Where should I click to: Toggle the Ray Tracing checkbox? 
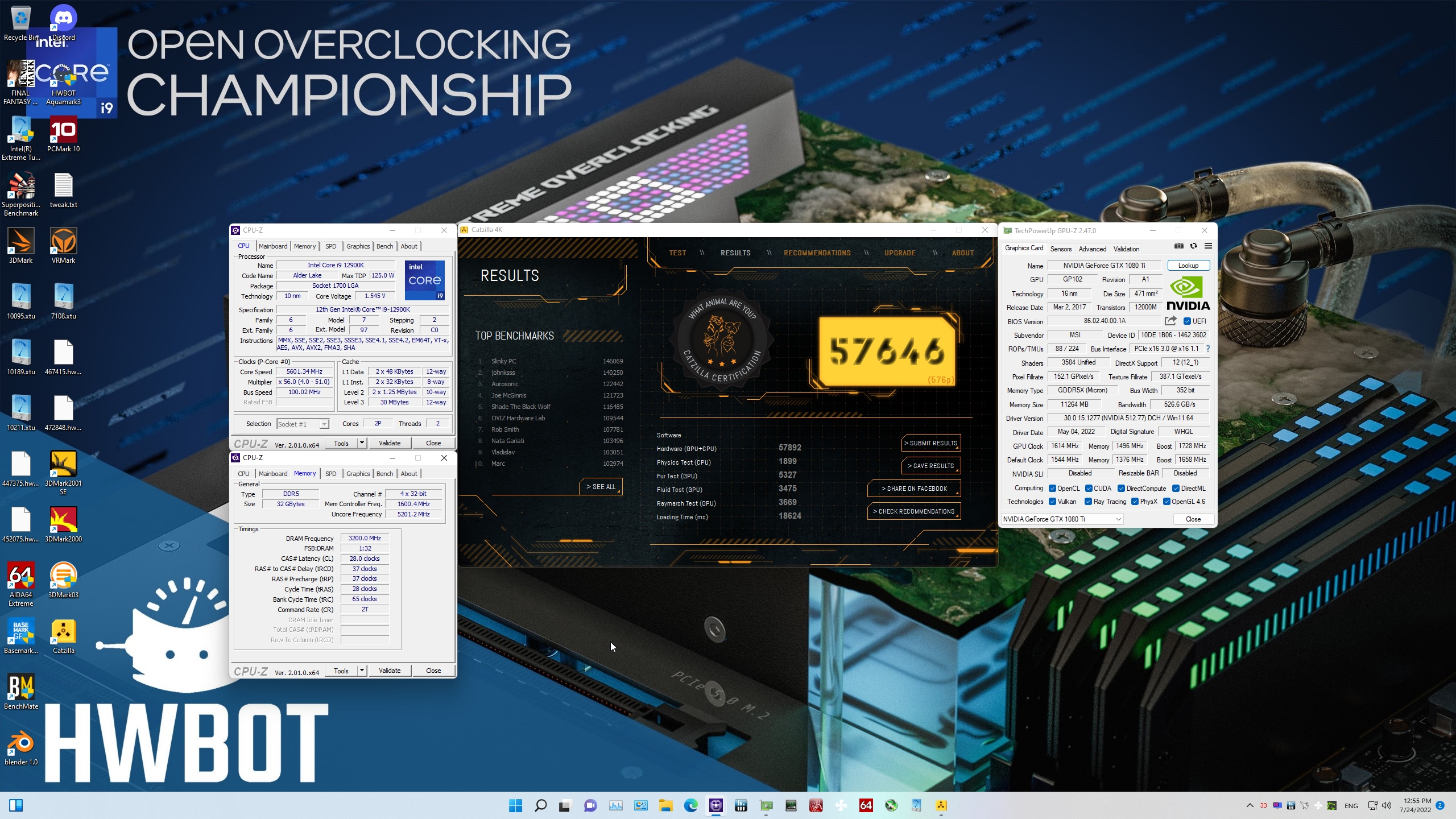point(1088,501)
